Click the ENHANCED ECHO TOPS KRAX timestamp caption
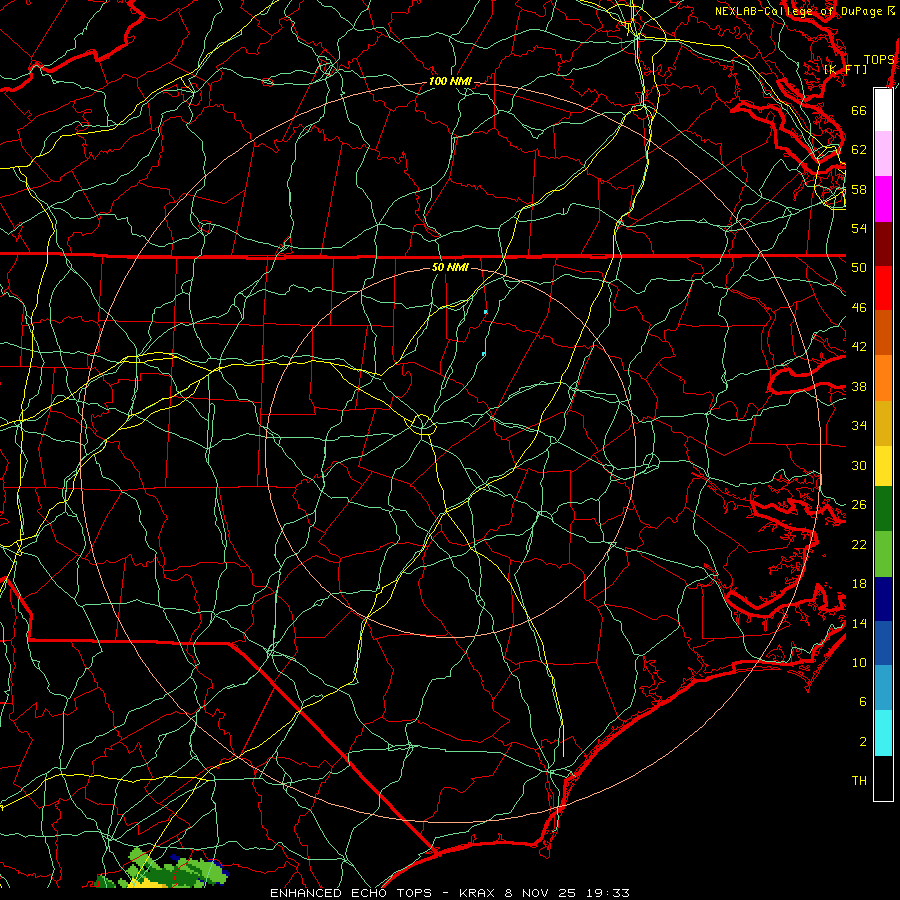The width and height of the screenshot is (900, 900). pos(449,893)
